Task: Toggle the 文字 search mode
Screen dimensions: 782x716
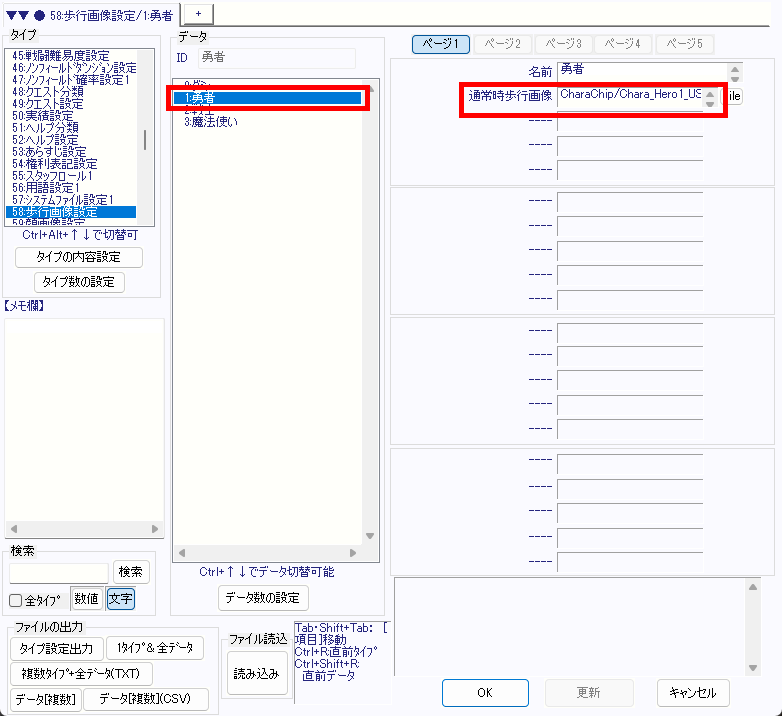Action: 120,599
